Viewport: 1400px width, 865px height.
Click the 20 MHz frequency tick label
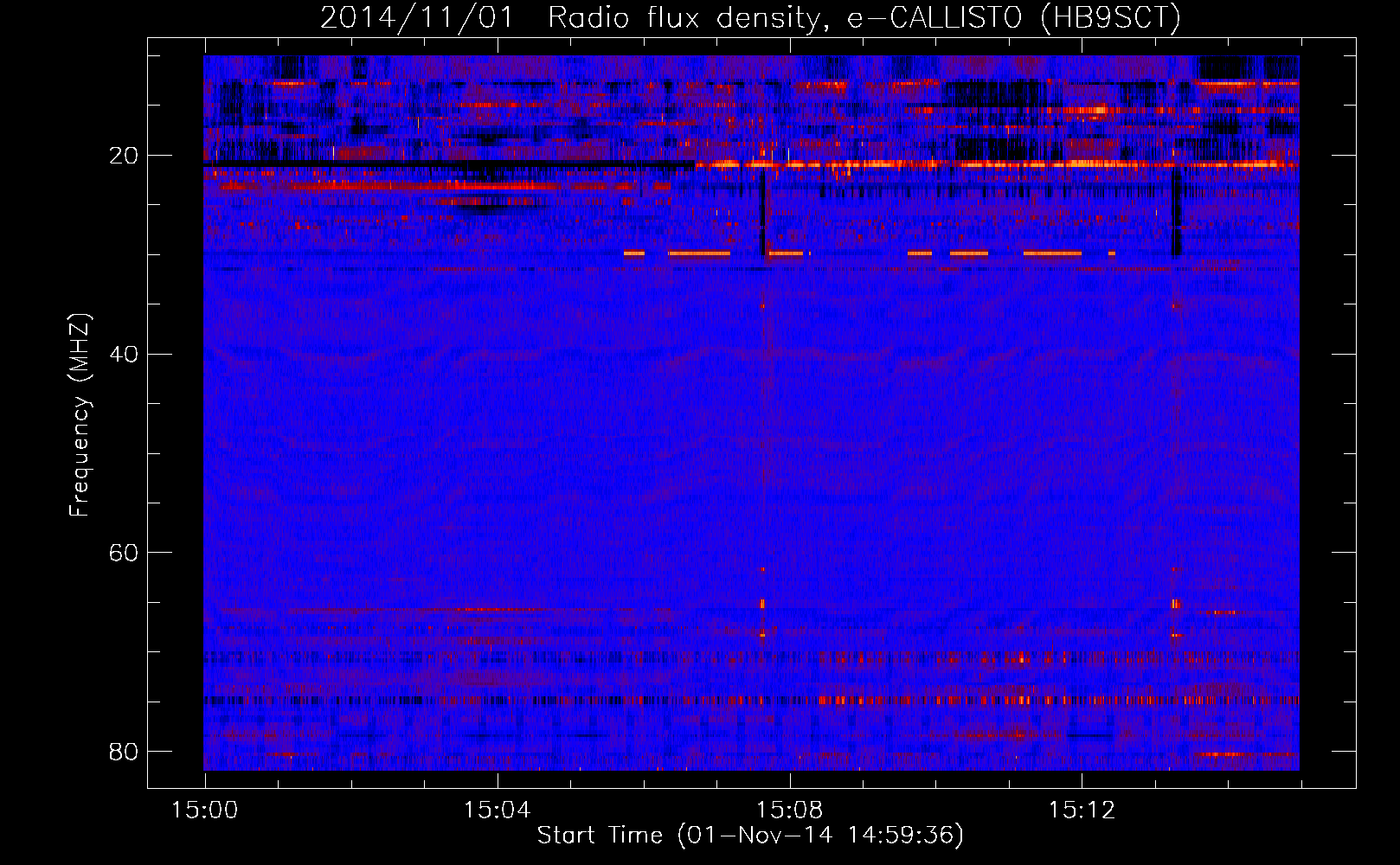[x=124, y=156]
